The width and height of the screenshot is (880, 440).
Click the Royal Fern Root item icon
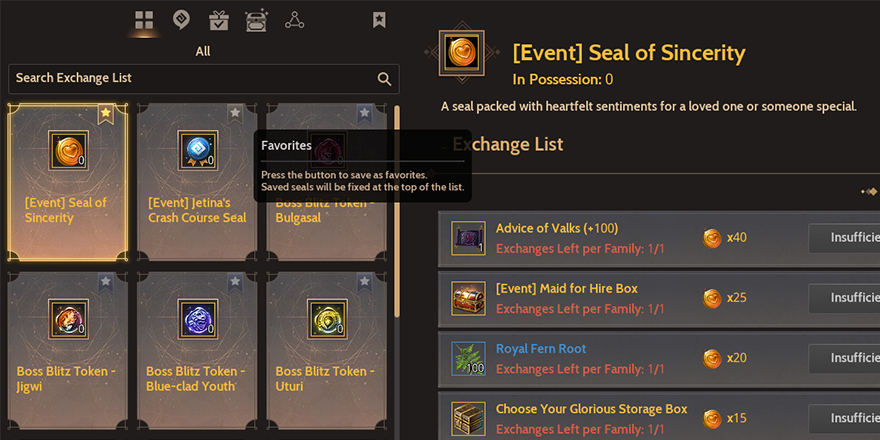point(468,358)
